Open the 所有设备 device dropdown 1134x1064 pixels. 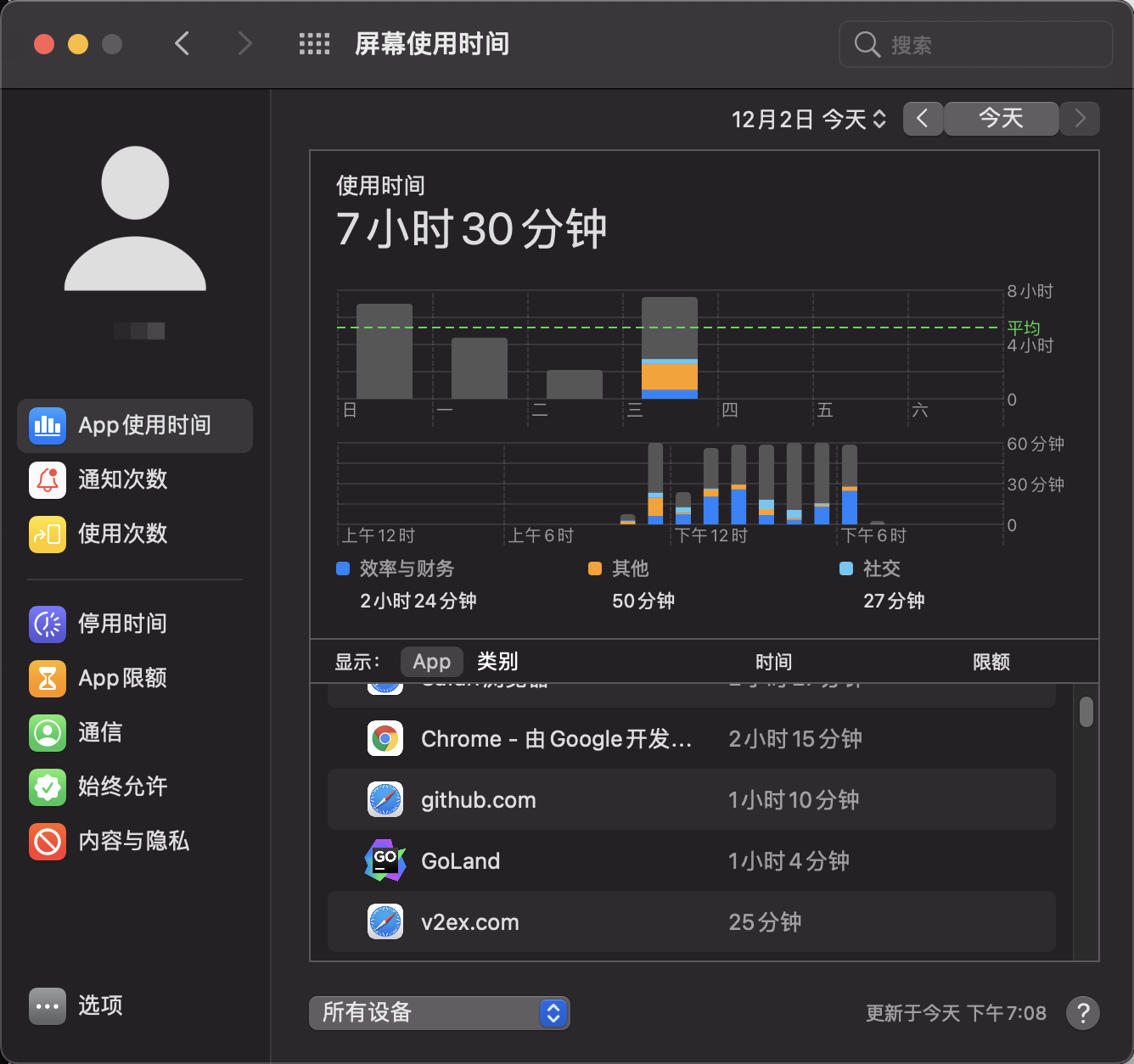point(439,1012)
